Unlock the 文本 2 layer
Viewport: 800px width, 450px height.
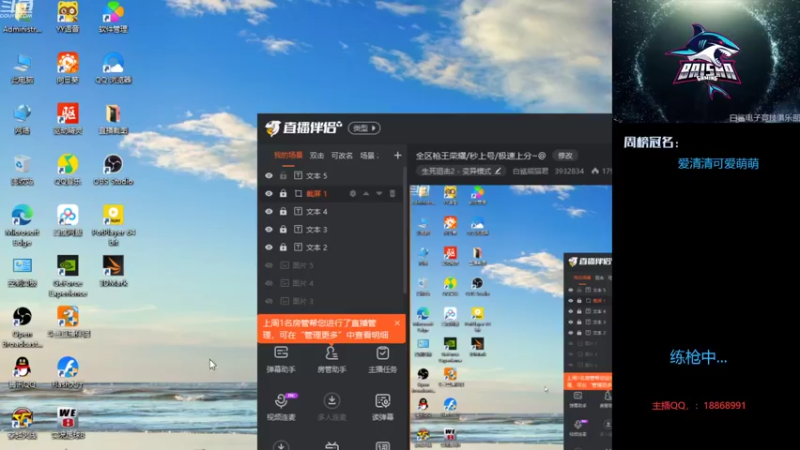coord(283,247)
